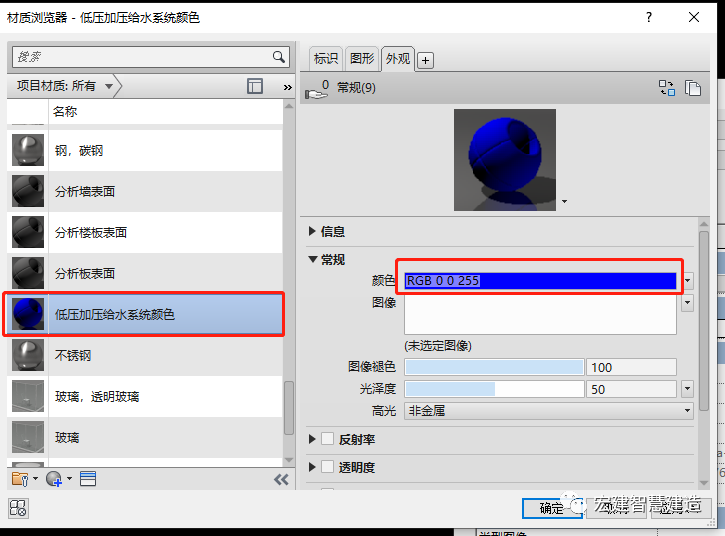Click the create new material icon
This screenshot has height=536, width=725.
click(54, 479)
